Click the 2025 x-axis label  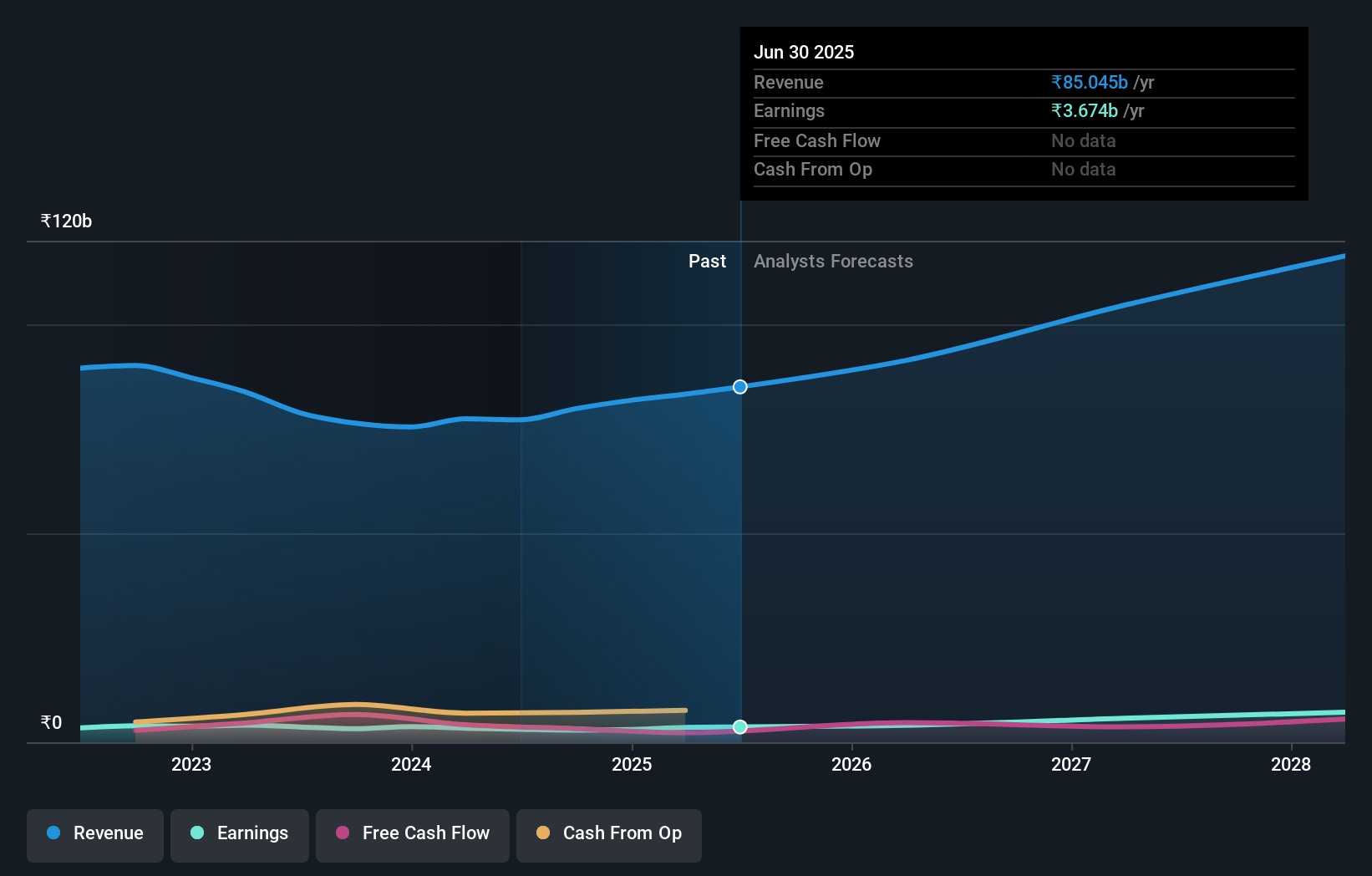[632, 764]
